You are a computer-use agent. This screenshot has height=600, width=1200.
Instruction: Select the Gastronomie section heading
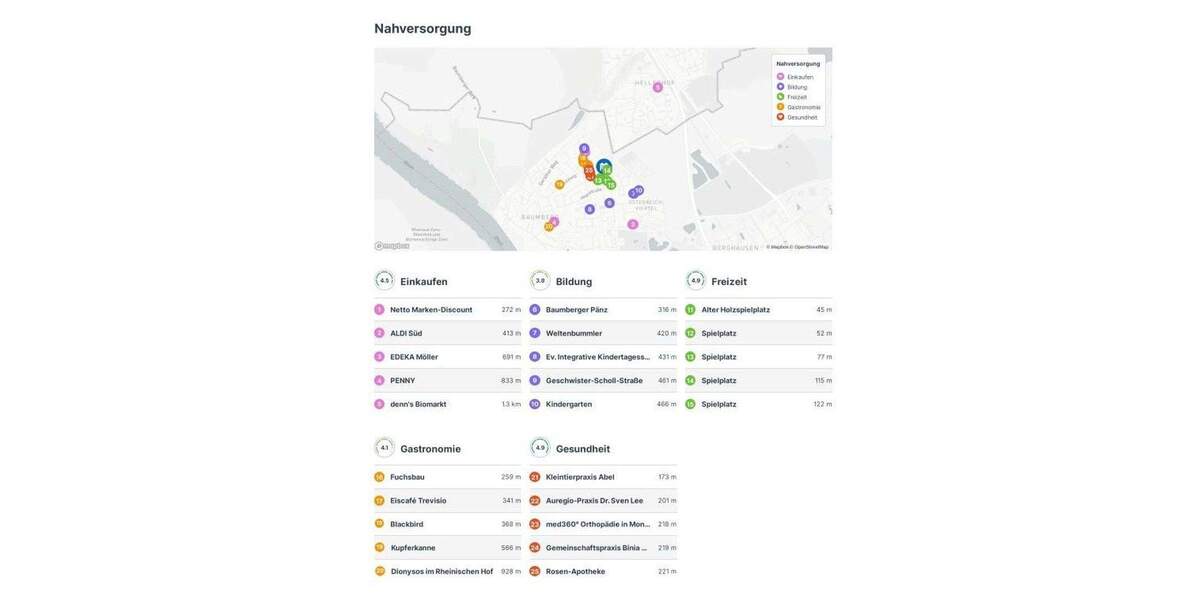tap(430, 446)
